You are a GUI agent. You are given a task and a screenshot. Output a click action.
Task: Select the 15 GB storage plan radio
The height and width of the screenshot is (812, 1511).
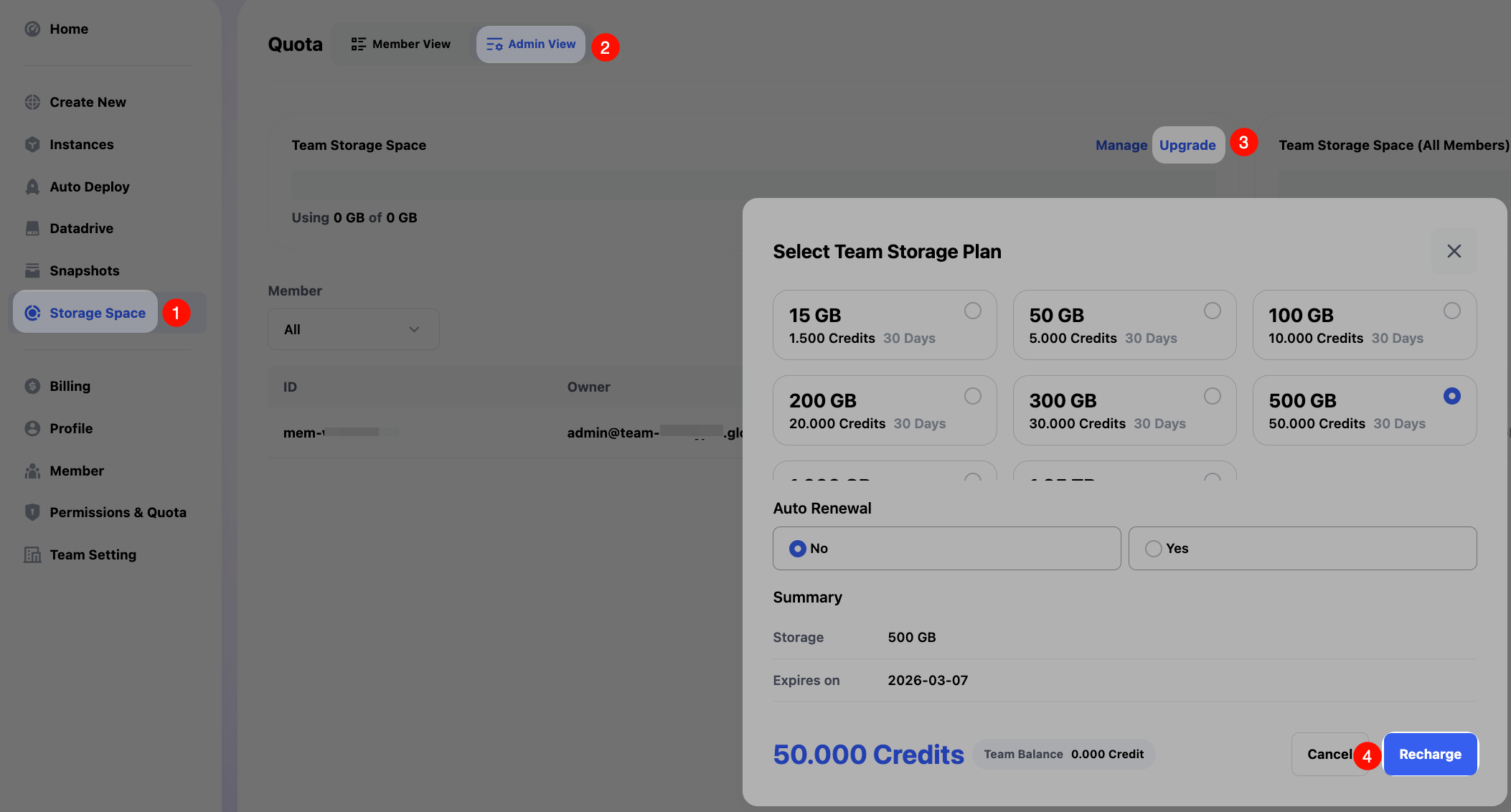coord(972,311)
